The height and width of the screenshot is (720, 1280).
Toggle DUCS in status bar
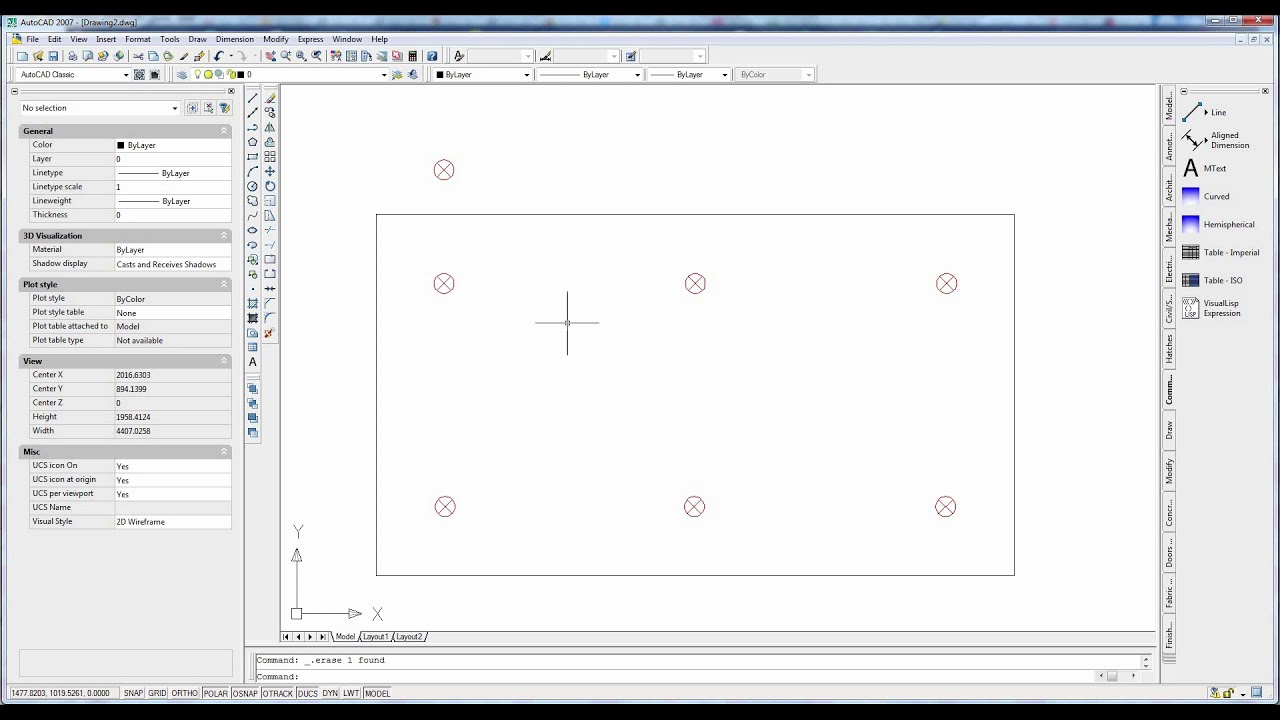[307, 693]
